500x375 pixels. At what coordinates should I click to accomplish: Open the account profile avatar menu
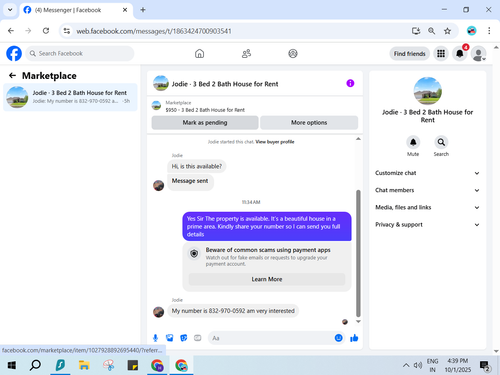[x=478, y=53]
